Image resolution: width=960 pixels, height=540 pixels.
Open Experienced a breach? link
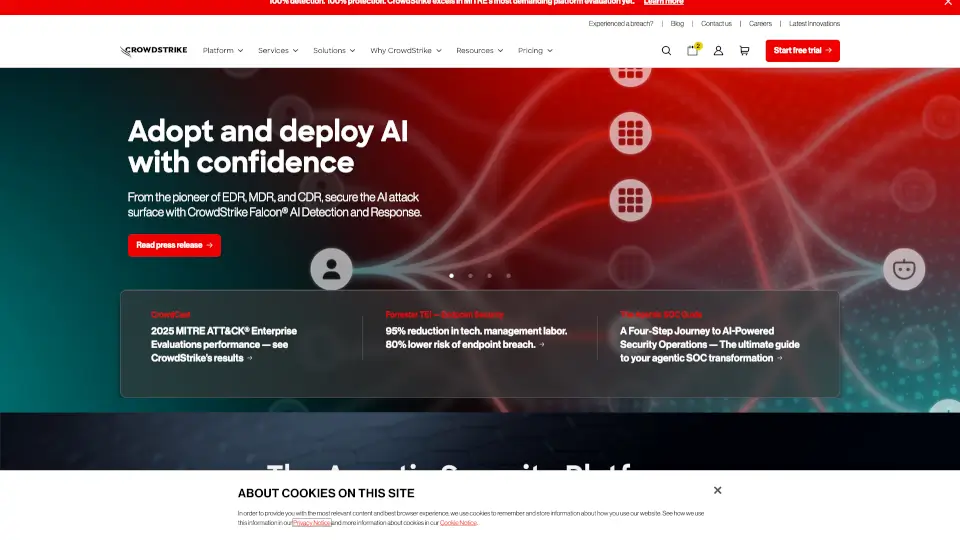621,24
